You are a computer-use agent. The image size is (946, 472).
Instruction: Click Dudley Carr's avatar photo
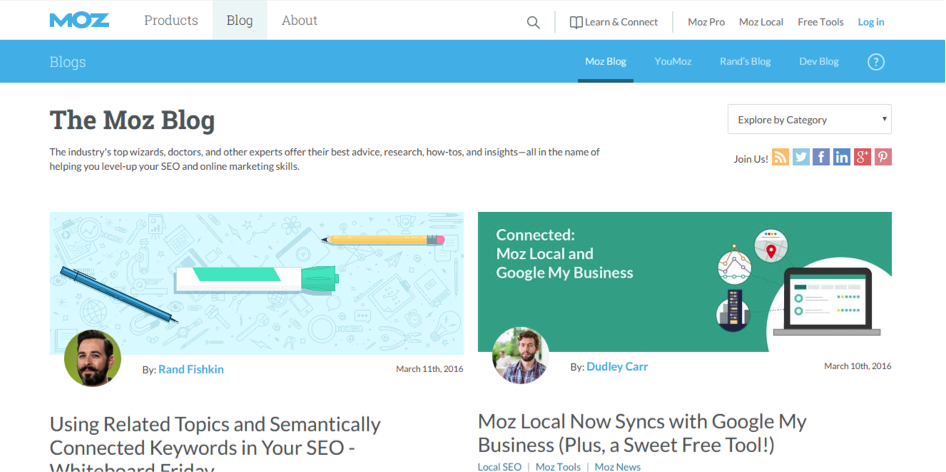pyautogui.click(x=521, y=356)
